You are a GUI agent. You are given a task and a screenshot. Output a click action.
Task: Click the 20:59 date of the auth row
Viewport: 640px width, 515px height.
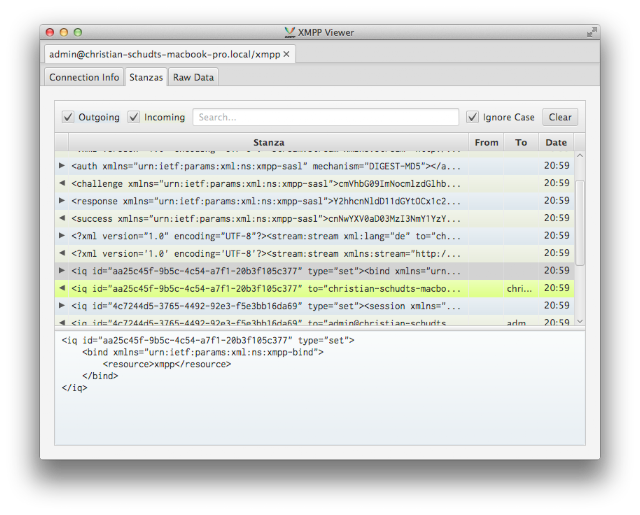click(556, 166)
